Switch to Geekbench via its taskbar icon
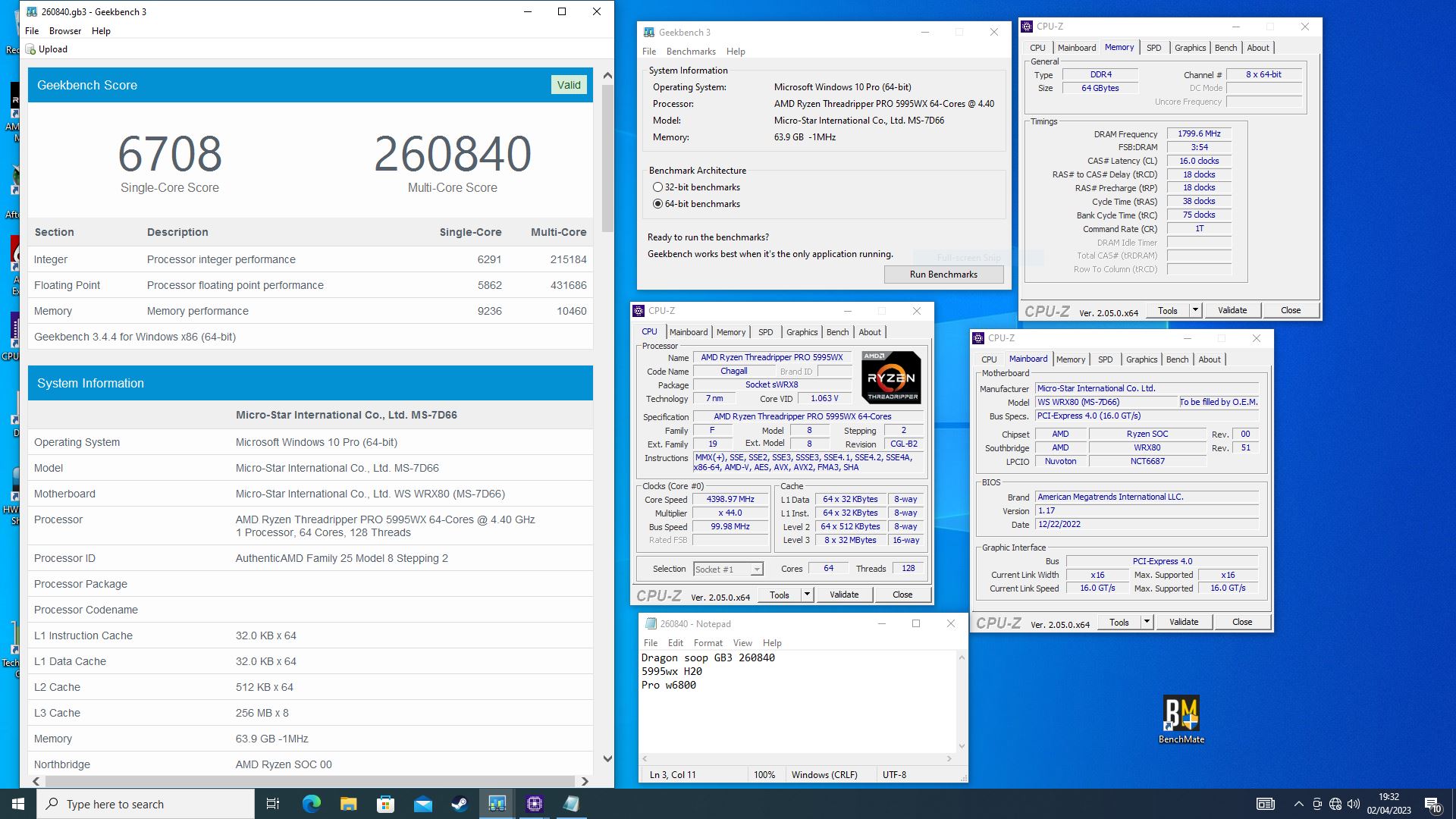 point(497,804)
